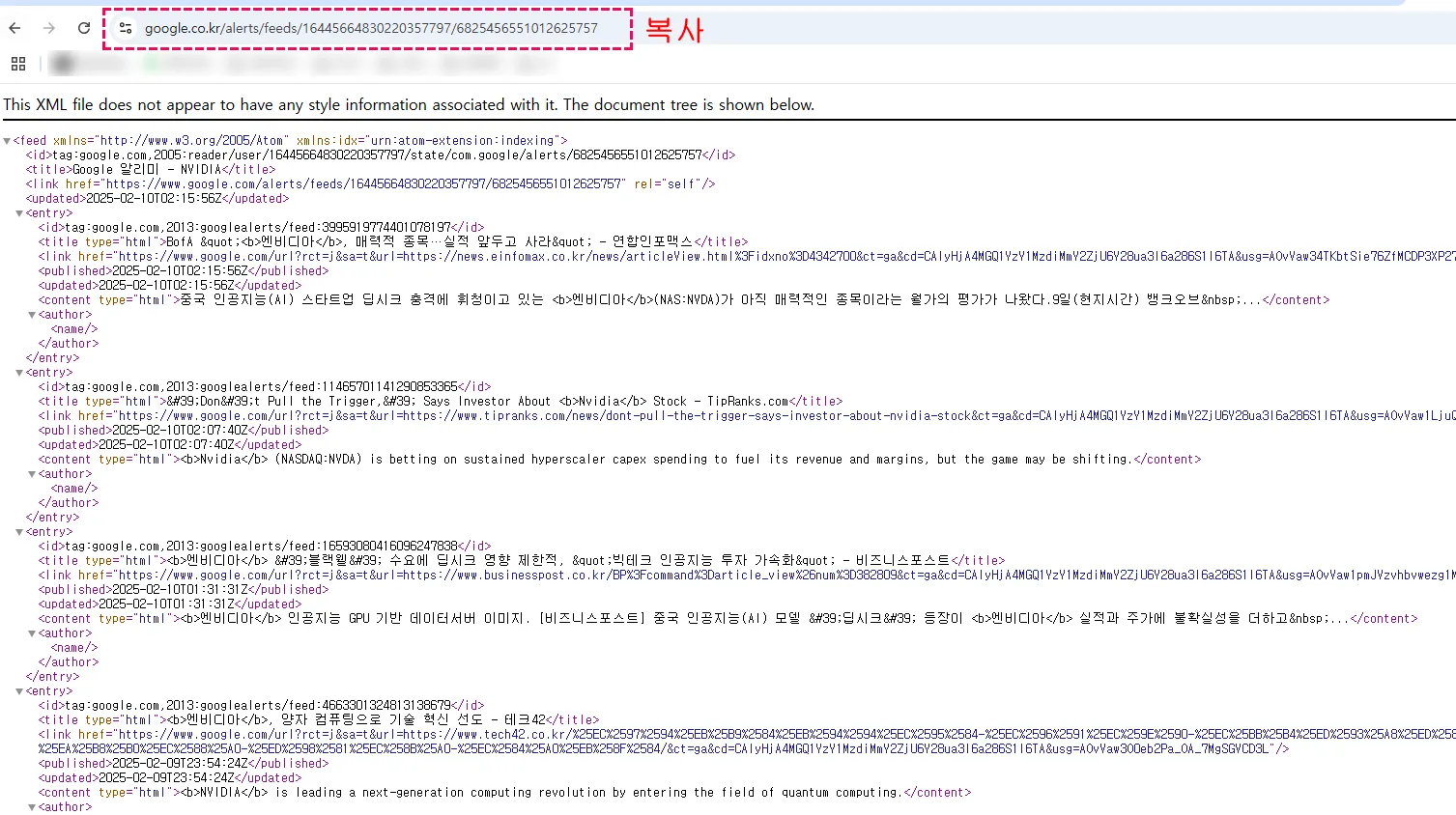Viewport: 1456px width, 815px height.
Task: Reload the alerts feed page
Action: click(84, 28)
